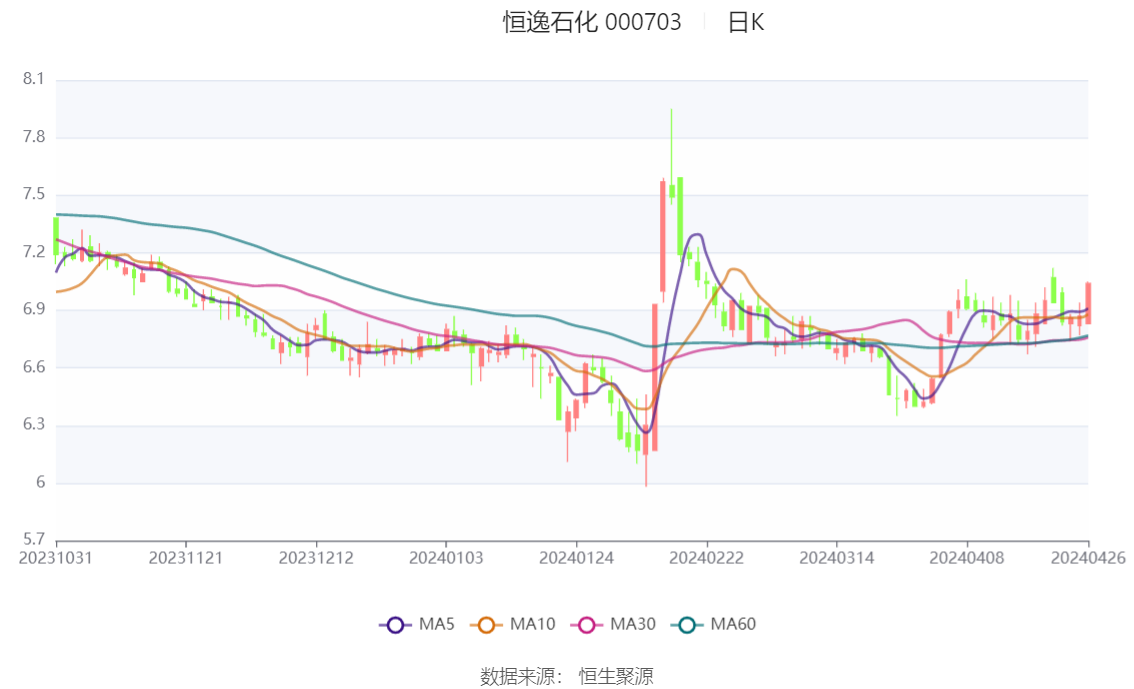Click the last red candlestick on 20240426

(x=1088, y=303)
